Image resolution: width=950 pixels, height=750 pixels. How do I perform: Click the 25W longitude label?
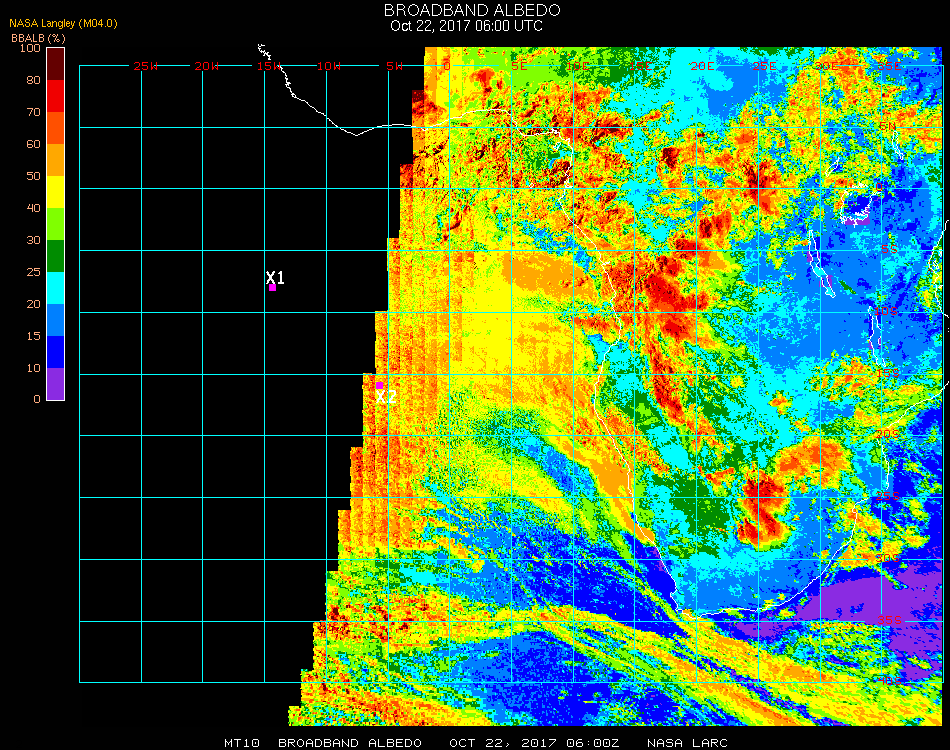[145, 66]
